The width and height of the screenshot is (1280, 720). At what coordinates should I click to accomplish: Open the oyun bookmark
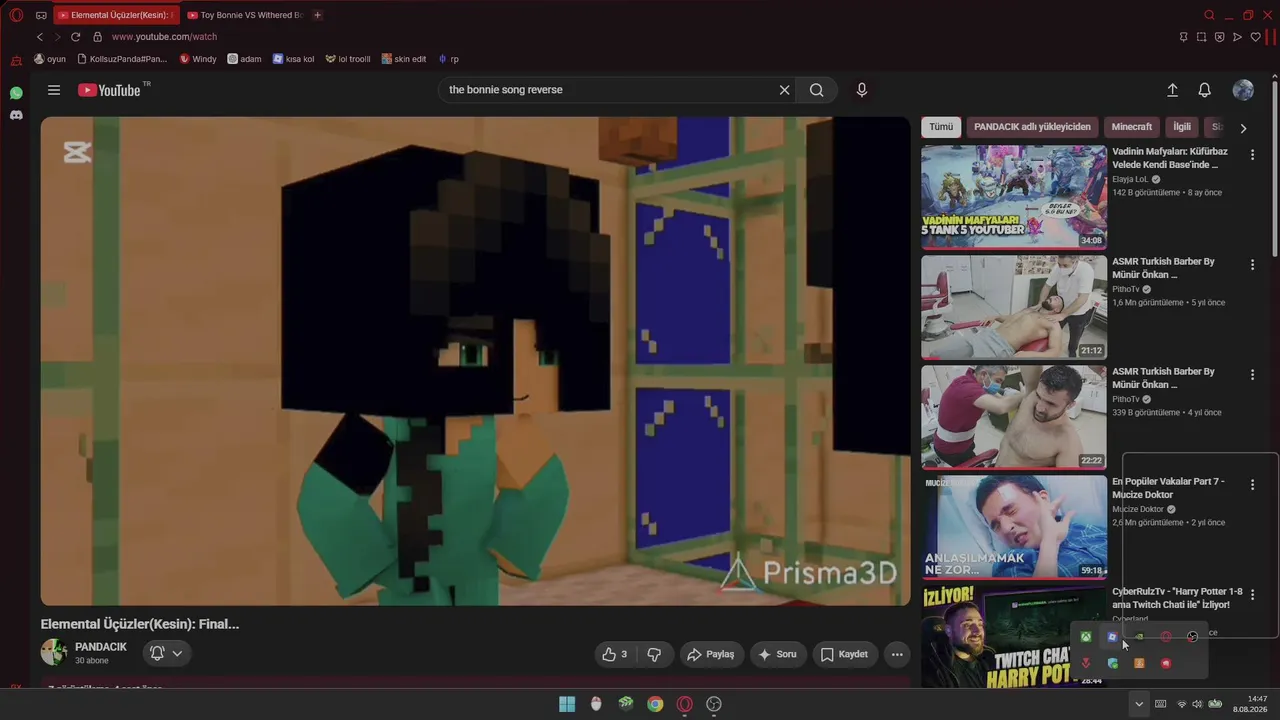pos(50,59)
